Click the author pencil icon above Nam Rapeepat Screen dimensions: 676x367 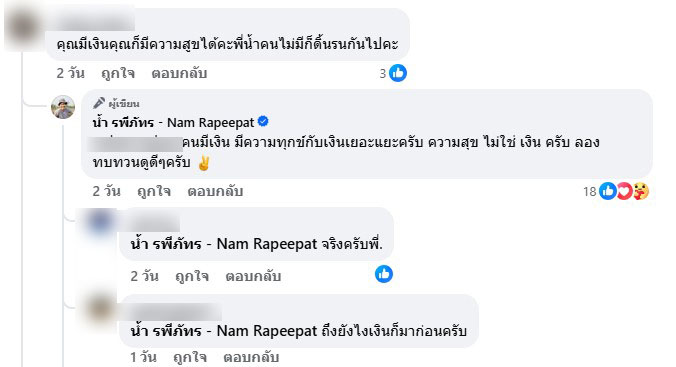pyautogui.click(x=99, y=103)
